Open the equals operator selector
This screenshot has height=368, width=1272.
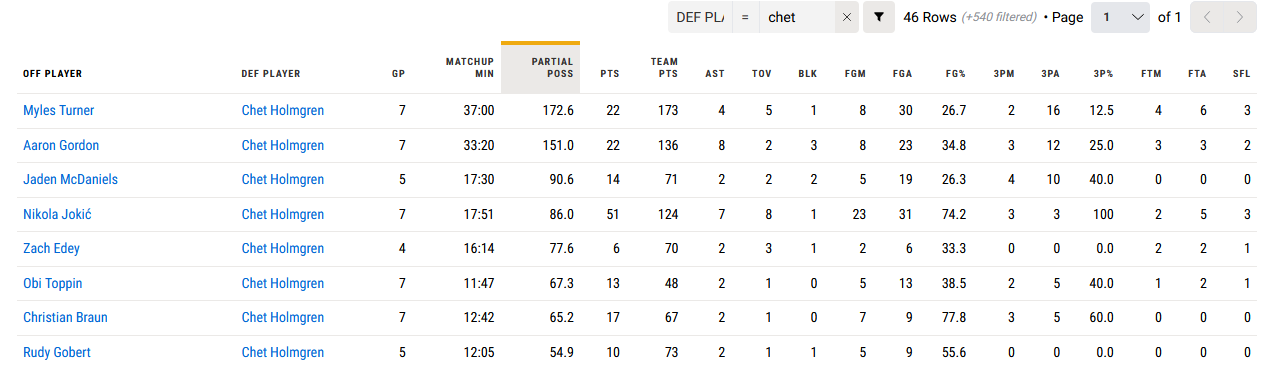click(x=745, y=17)
